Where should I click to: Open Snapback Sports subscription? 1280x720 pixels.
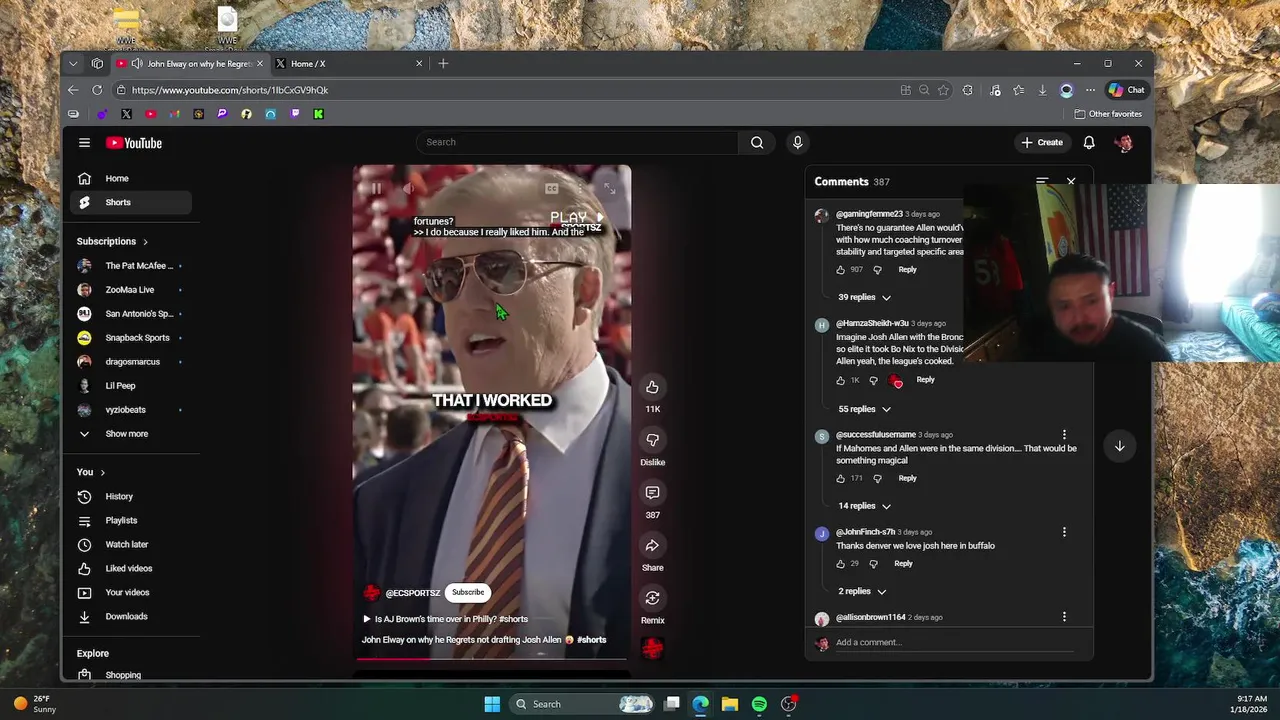point(130,338)
